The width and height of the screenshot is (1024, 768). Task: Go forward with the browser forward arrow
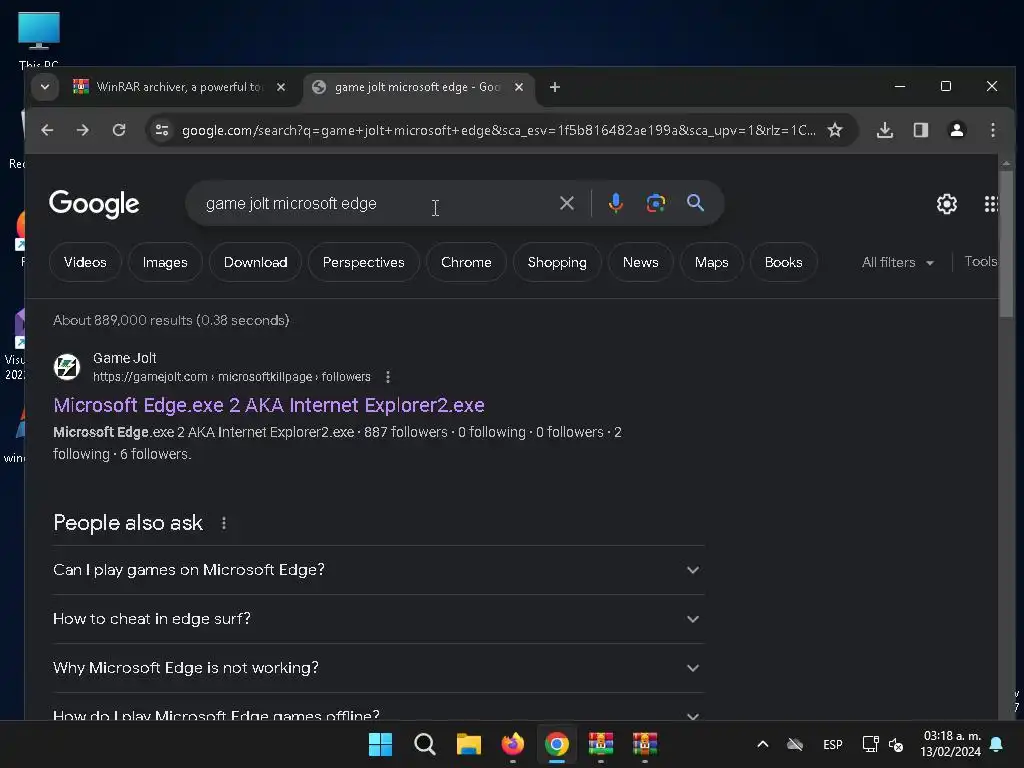(82, 130)
